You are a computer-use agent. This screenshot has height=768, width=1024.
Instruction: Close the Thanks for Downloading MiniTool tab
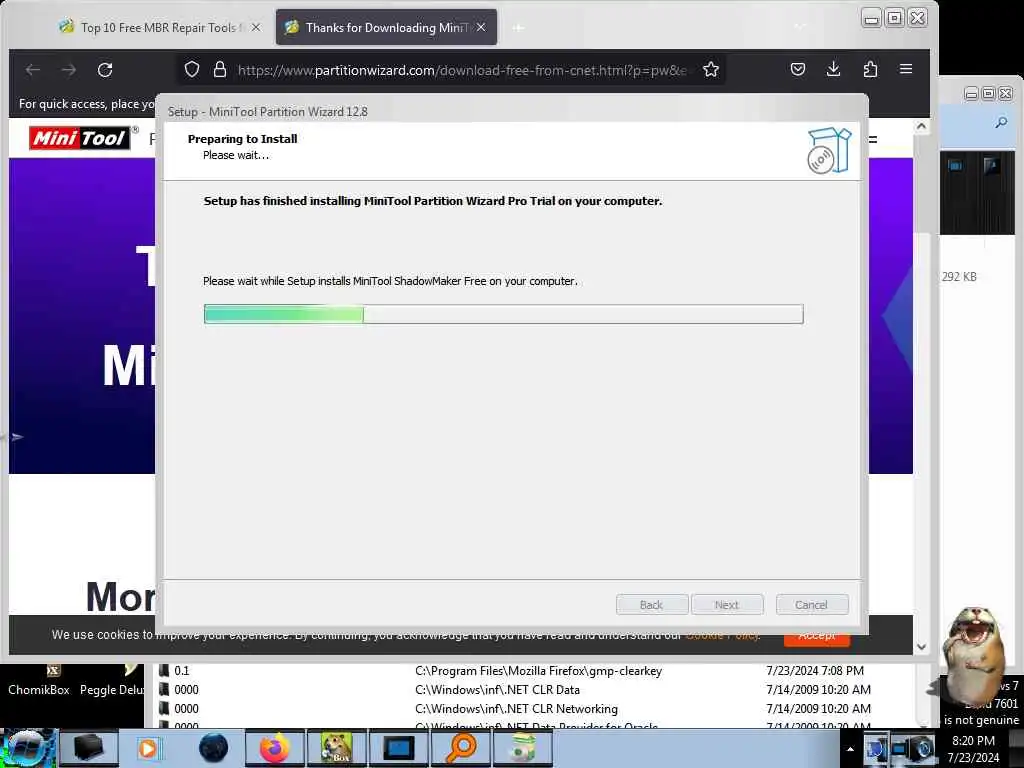[x=481, y=27]
